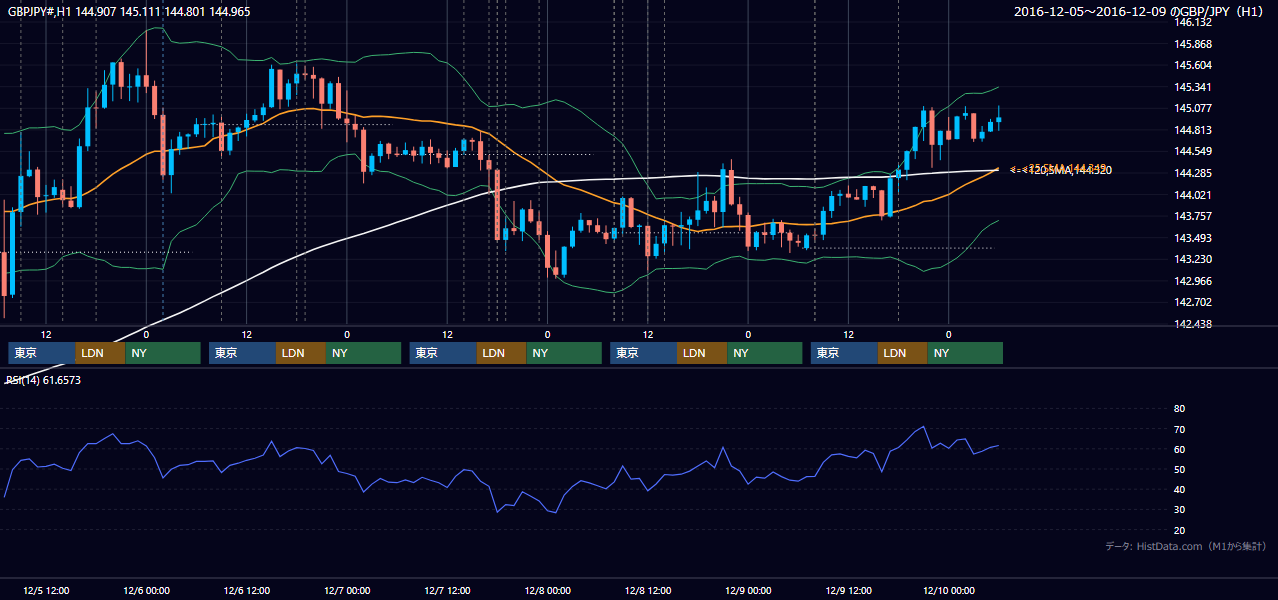Click the 144.285 price axis value
The width and height of the screenshot is (1278, 600).
point(1194,173)
